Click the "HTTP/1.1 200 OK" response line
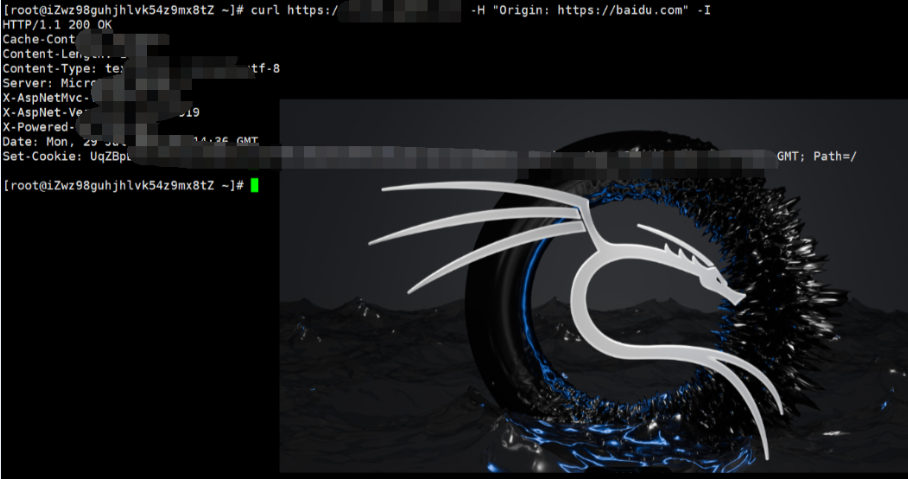Viewport: 908px width, 479px height. [57, 25]
